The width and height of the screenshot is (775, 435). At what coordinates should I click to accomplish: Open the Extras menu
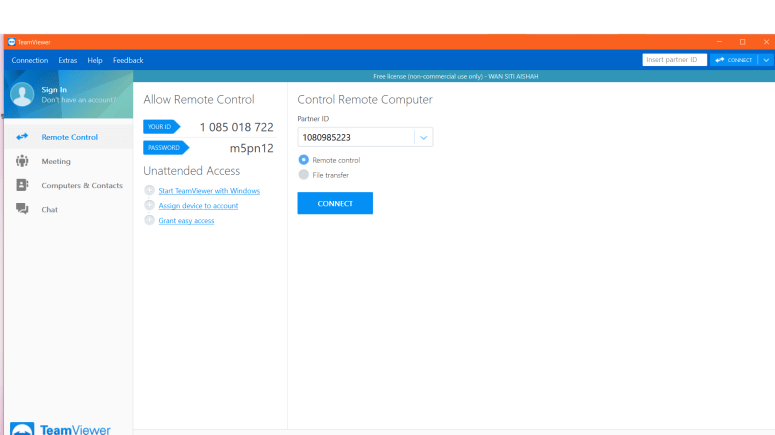pyautogui.click(x=68, y=60)
